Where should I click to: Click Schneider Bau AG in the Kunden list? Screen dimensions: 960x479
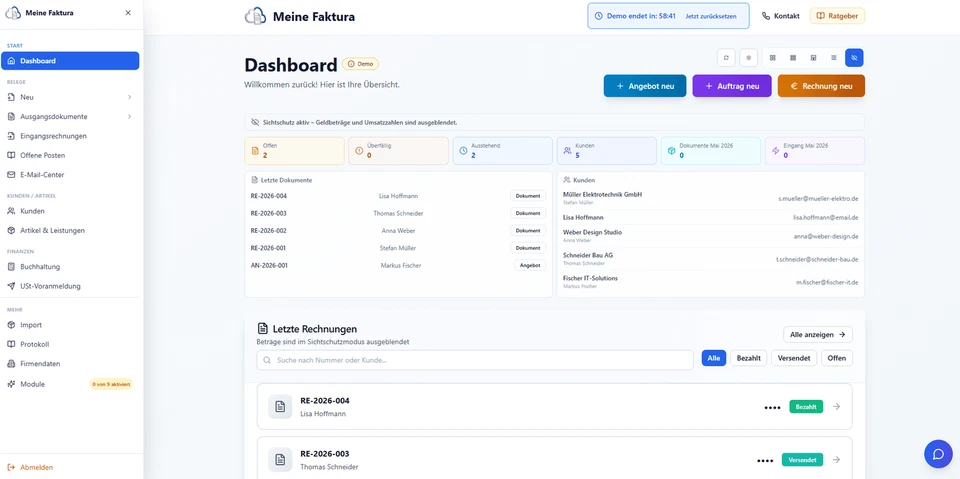tap(588, 255)
